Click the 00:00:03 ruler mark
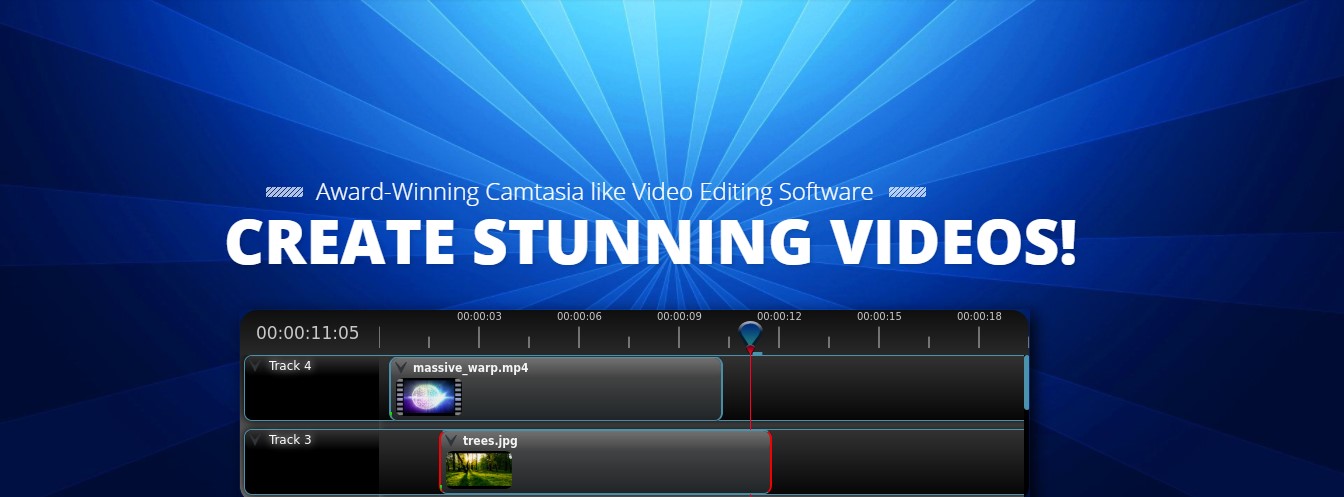Viewport: 1344px width, 497px height. tap(479, 317)
